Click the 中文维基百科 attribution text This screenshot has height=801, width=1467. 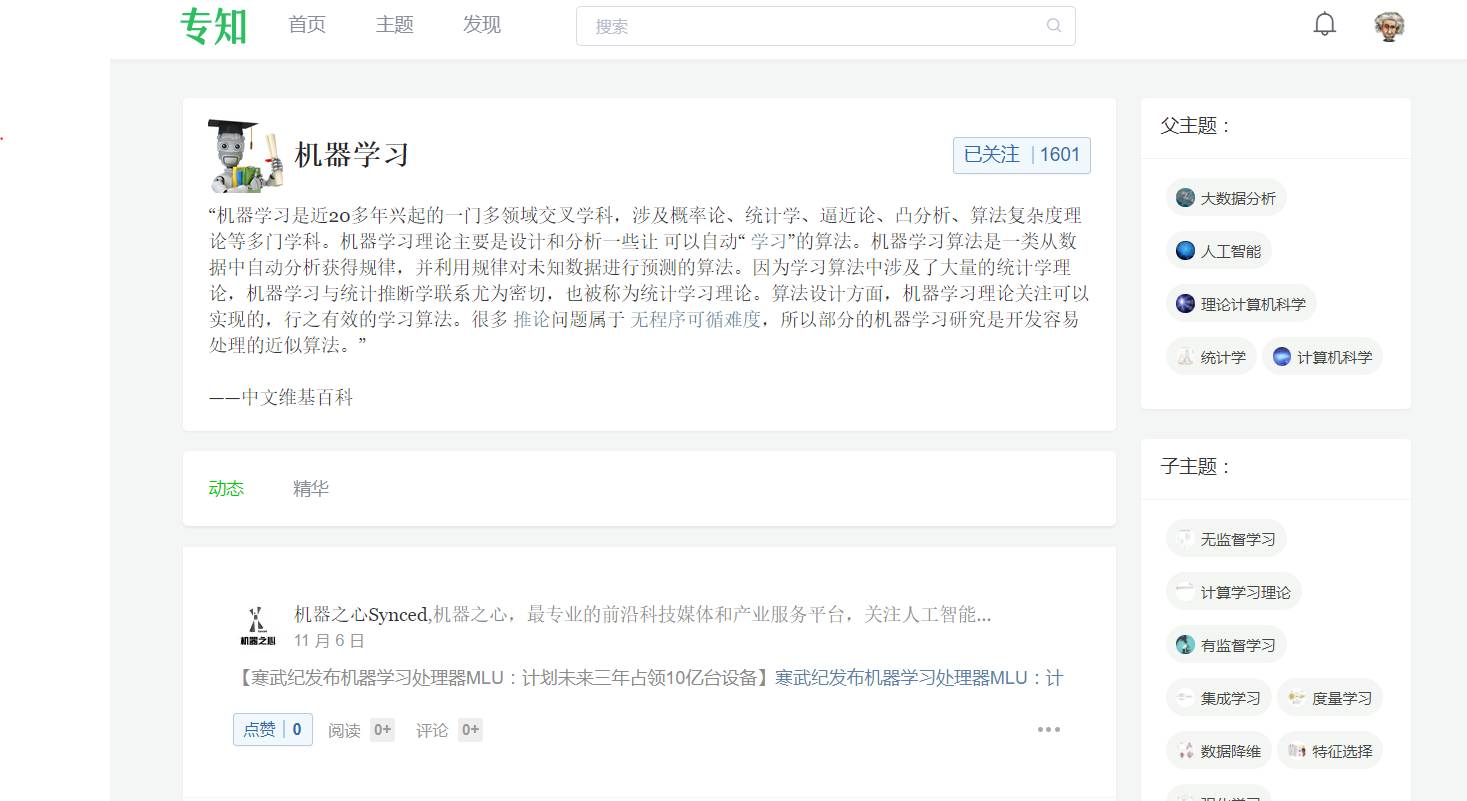pos(297,398)
